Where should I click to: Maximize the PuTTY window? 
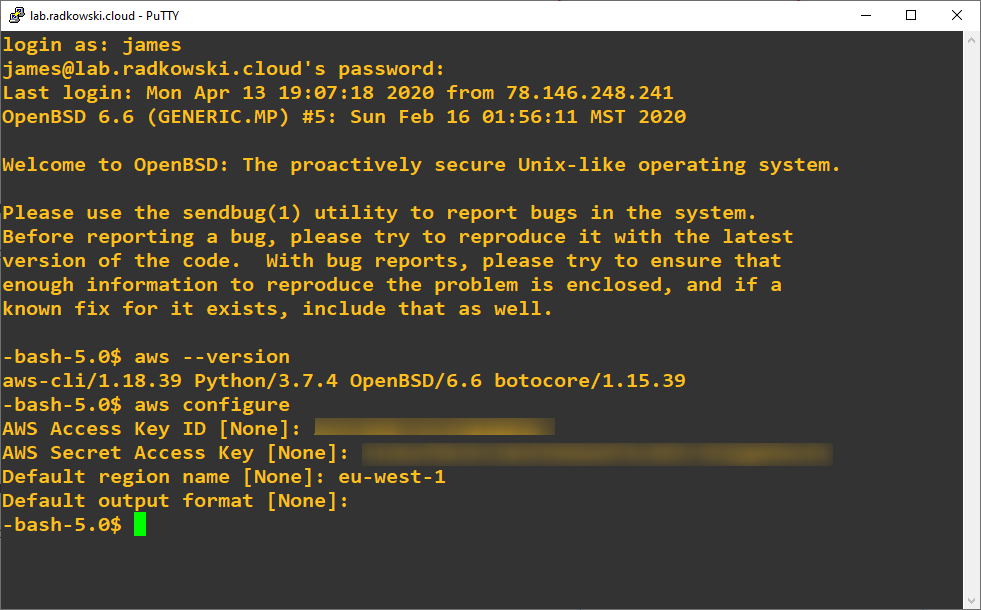(x=911, y=15)
